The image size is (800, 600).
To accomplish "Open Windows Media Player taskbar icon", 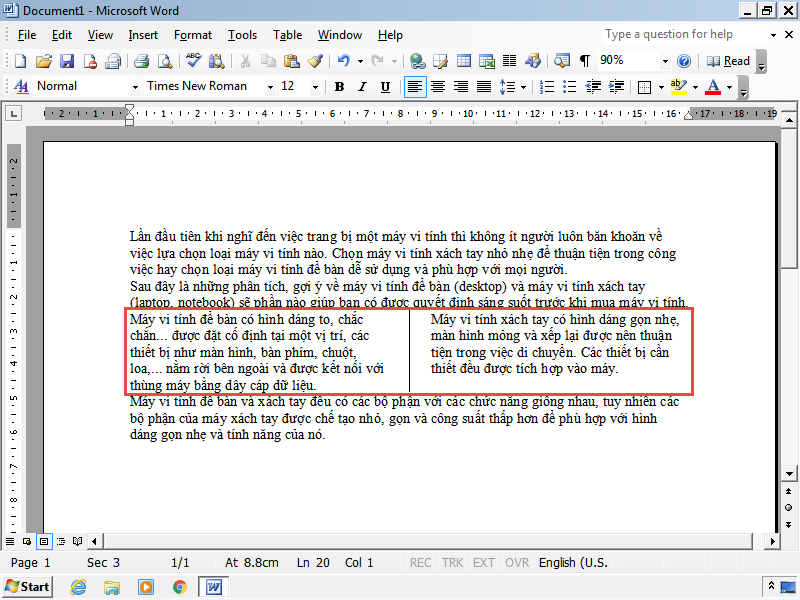I will click(x=146, y=587).
